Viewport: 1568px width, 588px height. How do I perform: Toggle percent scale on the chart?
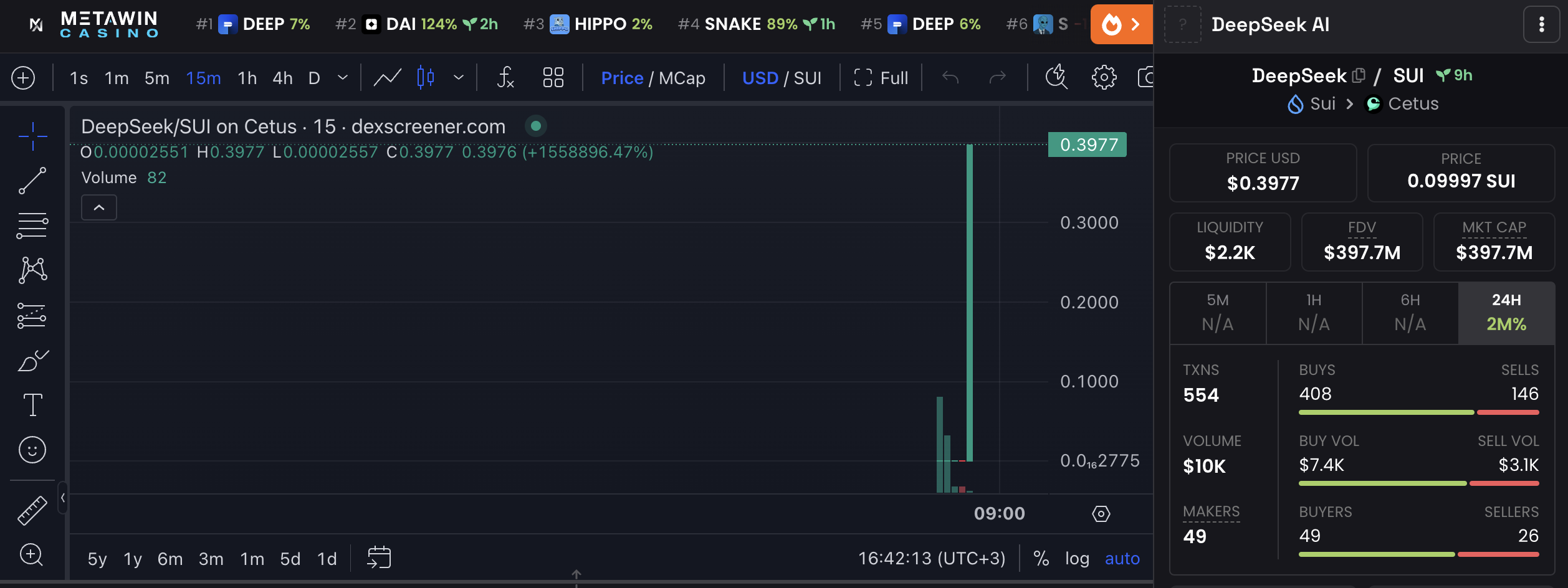point(1041,559)
